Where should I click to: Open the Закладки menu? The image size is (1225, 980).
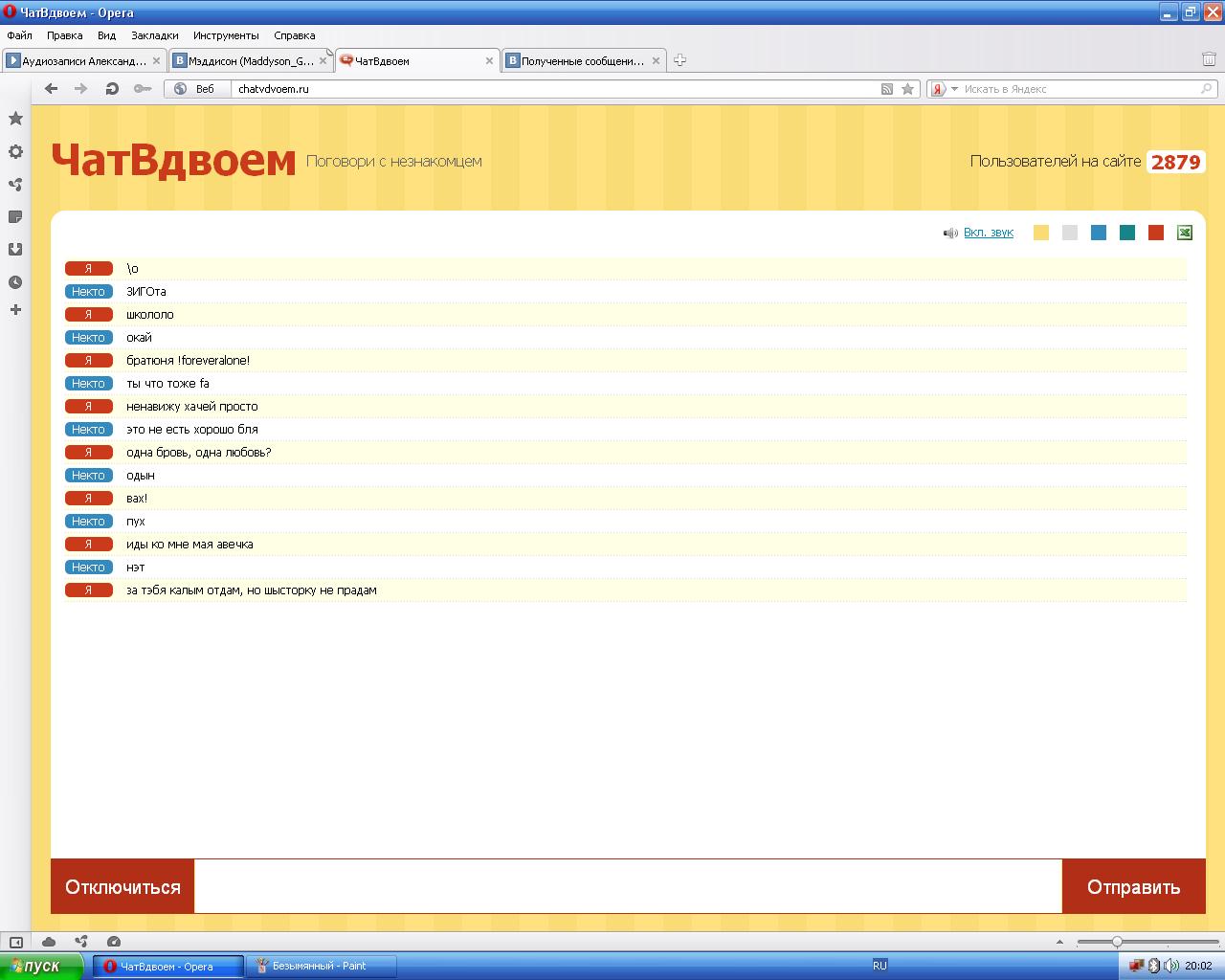[155, 35]
